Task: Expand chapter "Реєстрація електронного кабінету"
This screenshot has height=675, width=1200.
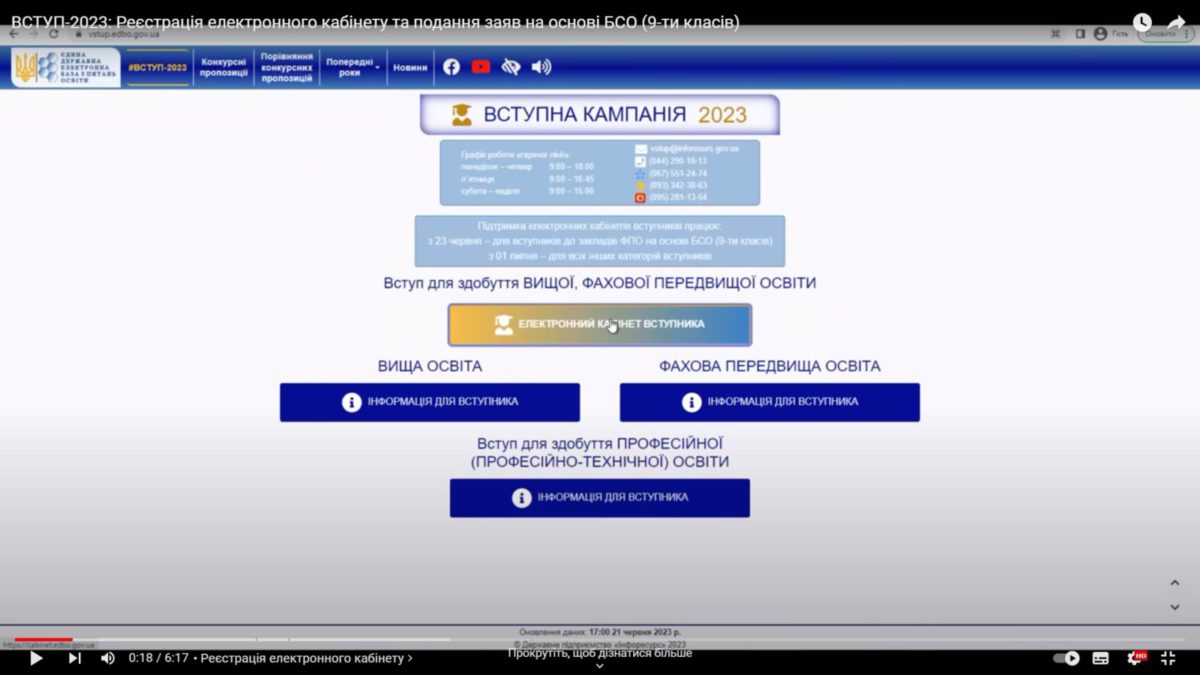Action: [306, 658]
